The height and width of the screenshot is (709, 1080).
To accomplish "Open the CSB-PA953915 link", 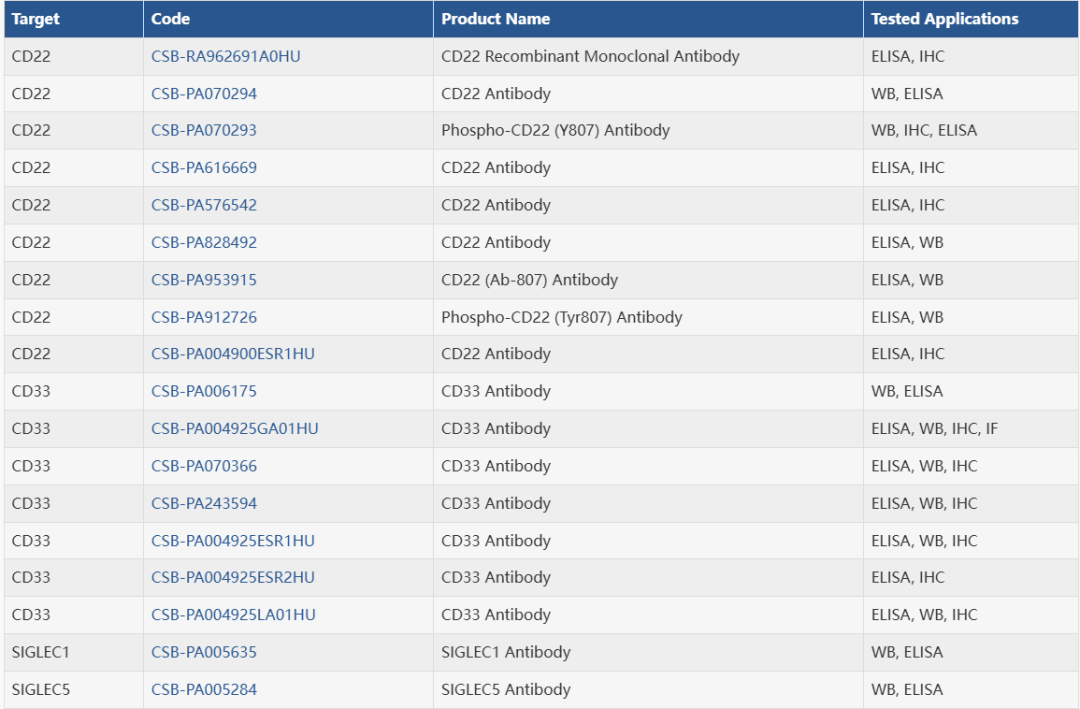I will 204,280.
